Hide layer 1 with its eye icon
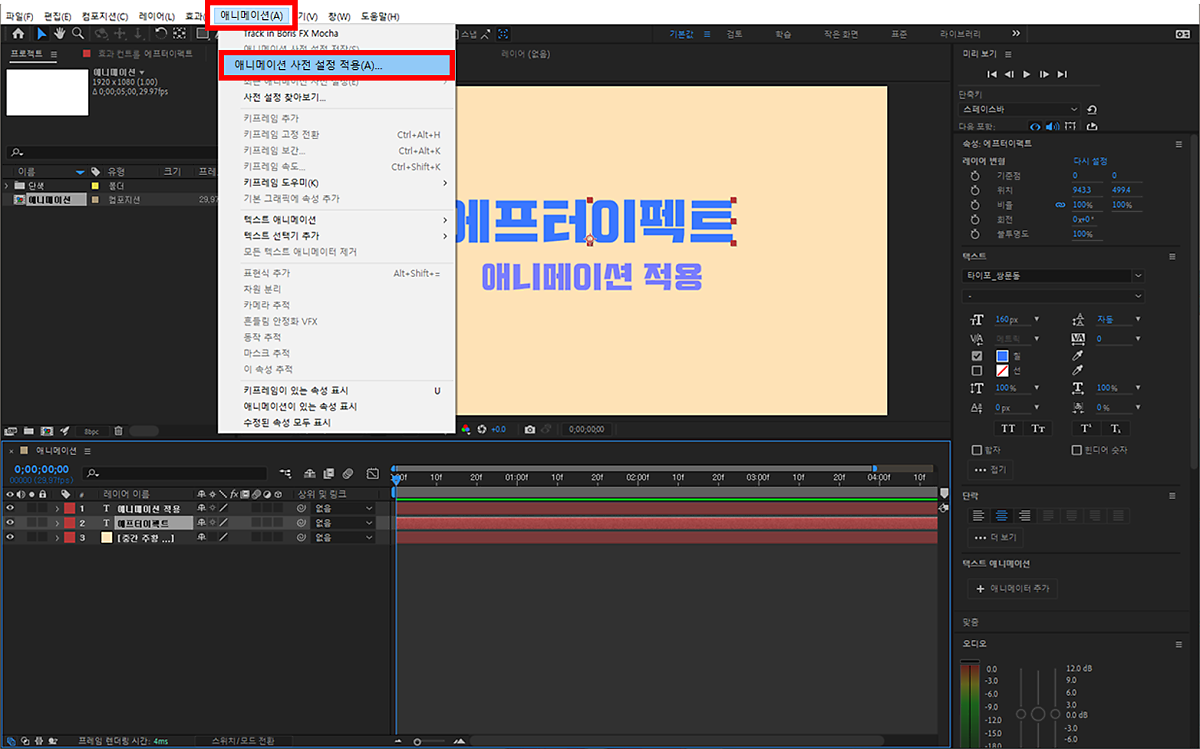This screenshot has height=749, width=1200. pyautogui.click(x=10, y=509)
